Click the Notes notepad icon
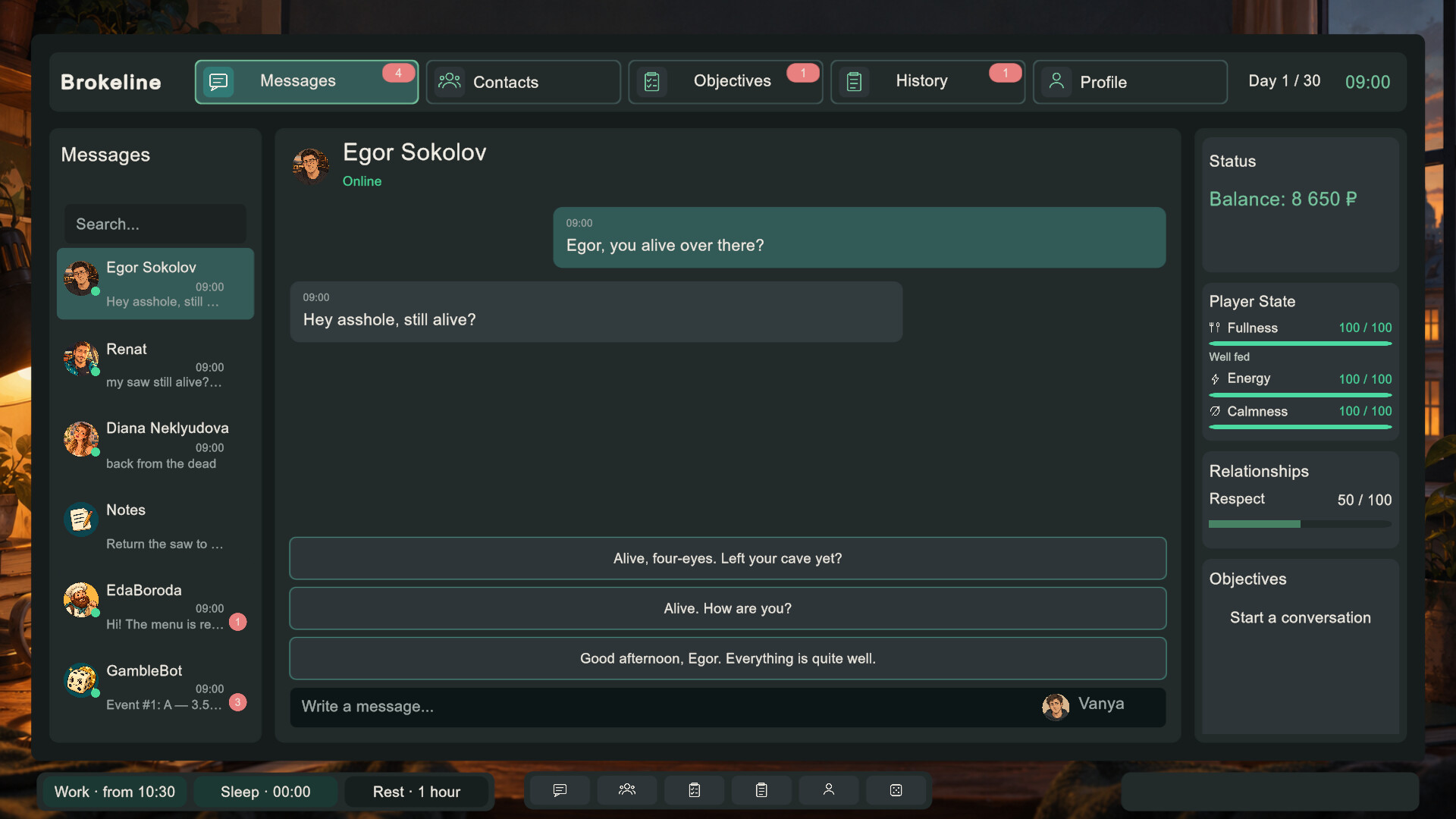 coord(81,519)
